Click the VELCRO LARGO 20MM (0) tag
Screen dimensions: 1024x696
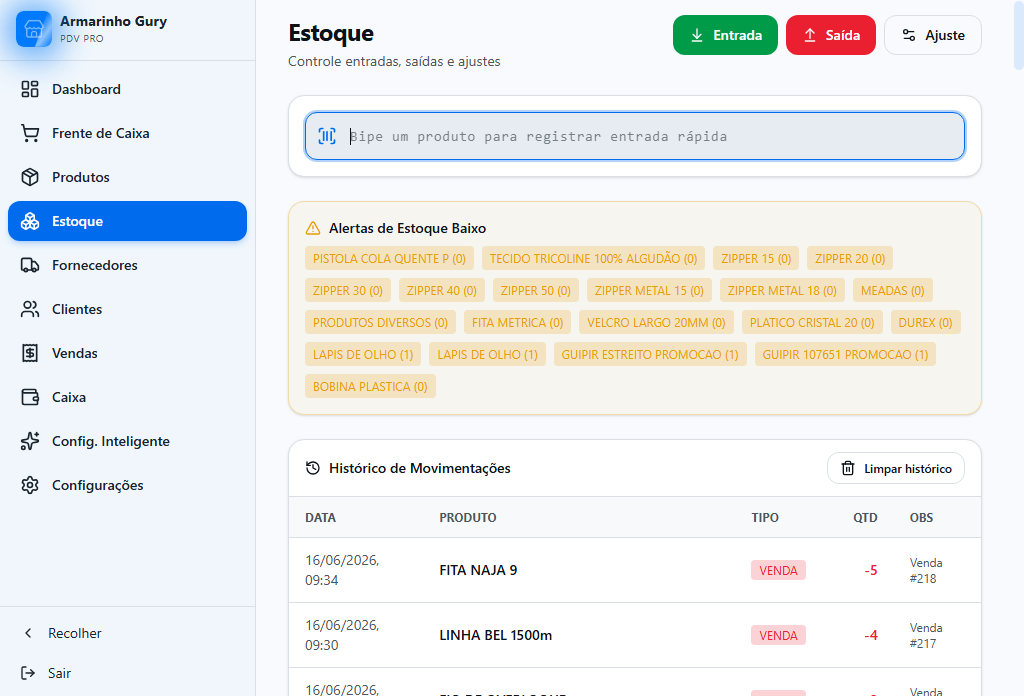click(x=656, y=323)
